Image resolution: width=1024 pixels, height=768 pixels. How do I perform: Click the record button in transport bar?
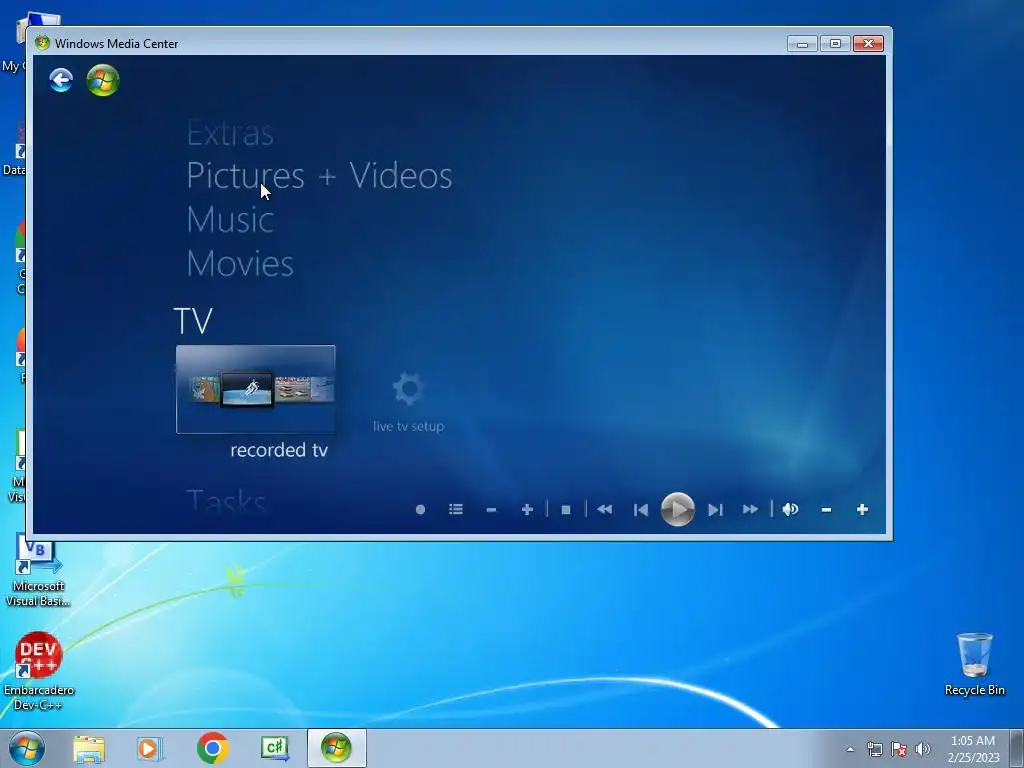pos(421,509)
